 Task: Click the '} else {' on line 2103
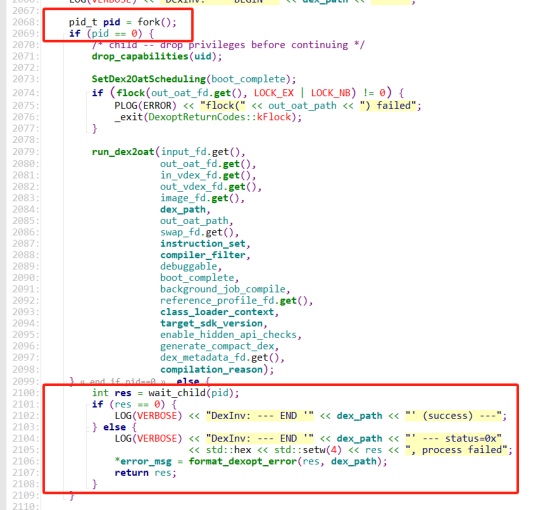[x=115, y=427]
